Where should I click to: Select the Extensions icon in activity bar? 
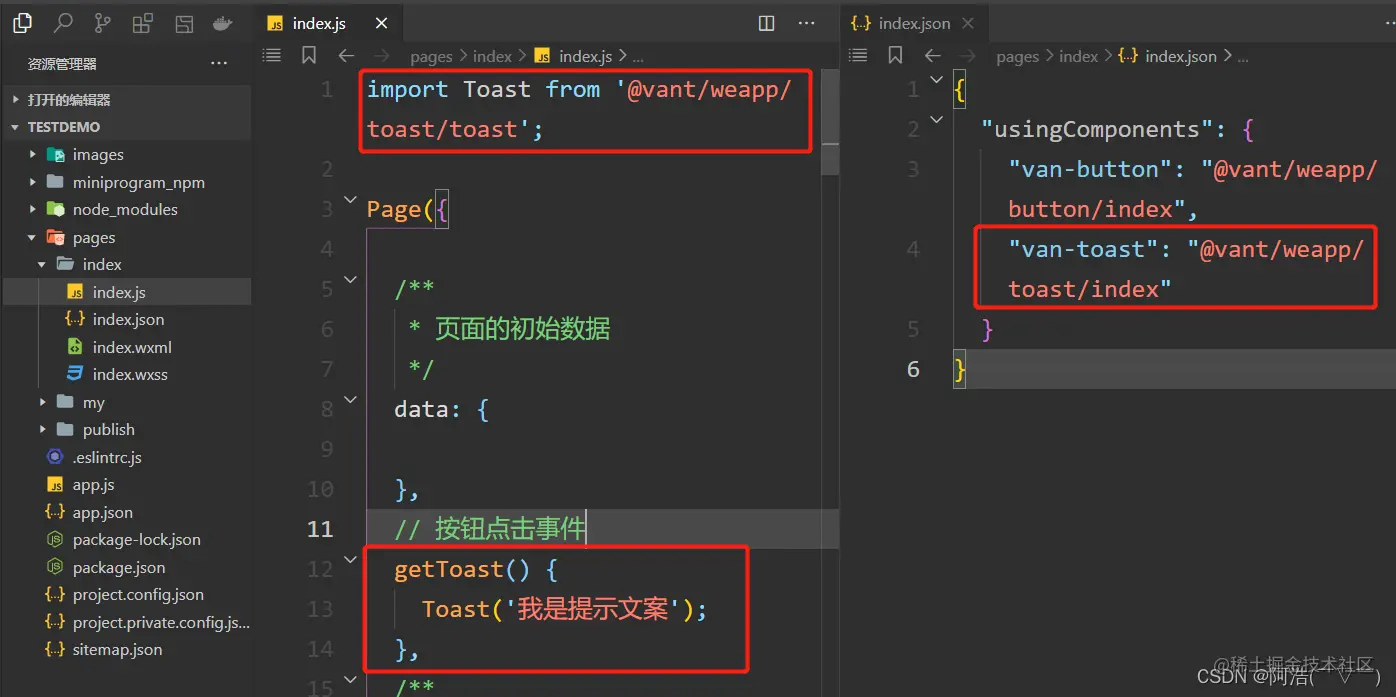pyautogui.click(x=142, y=22)
